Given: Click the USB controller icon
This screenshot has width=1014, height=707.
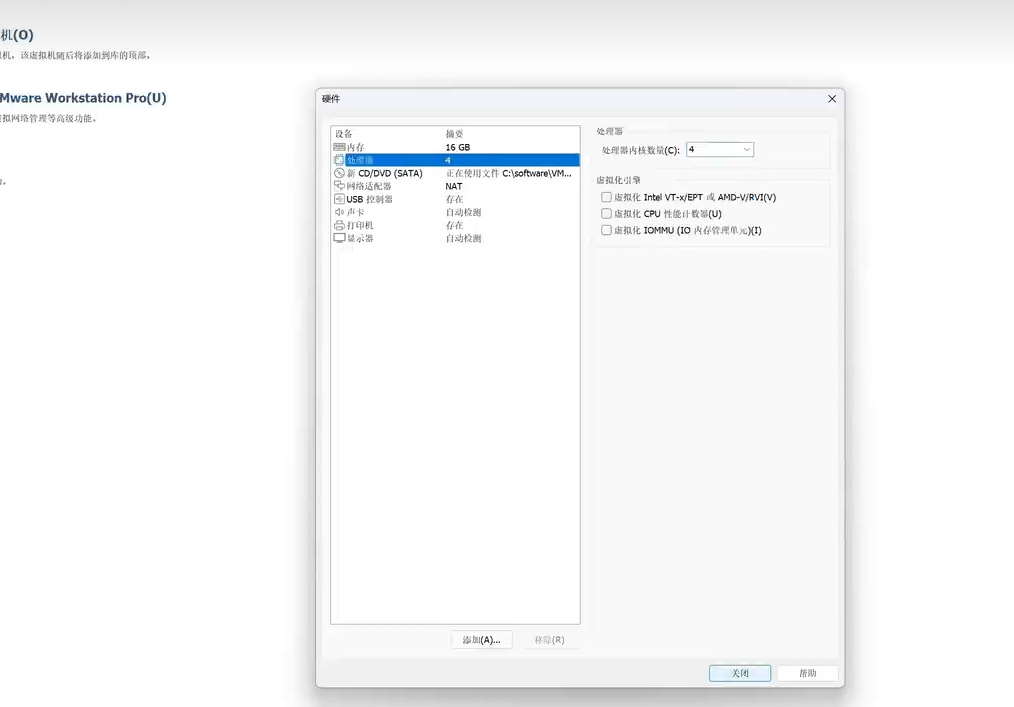Looking at the screenshot, I should (x=339, y=199).
